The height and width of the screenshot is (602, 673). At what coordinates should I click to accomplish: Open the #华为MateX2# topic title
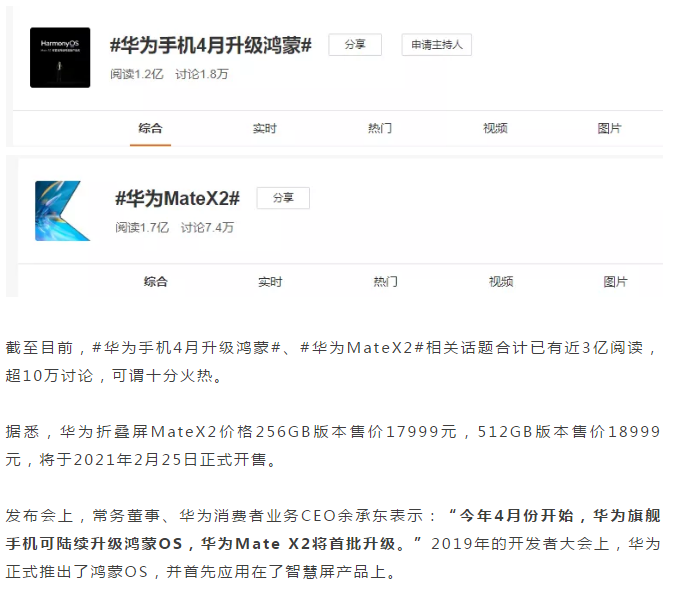coord(177,199)
